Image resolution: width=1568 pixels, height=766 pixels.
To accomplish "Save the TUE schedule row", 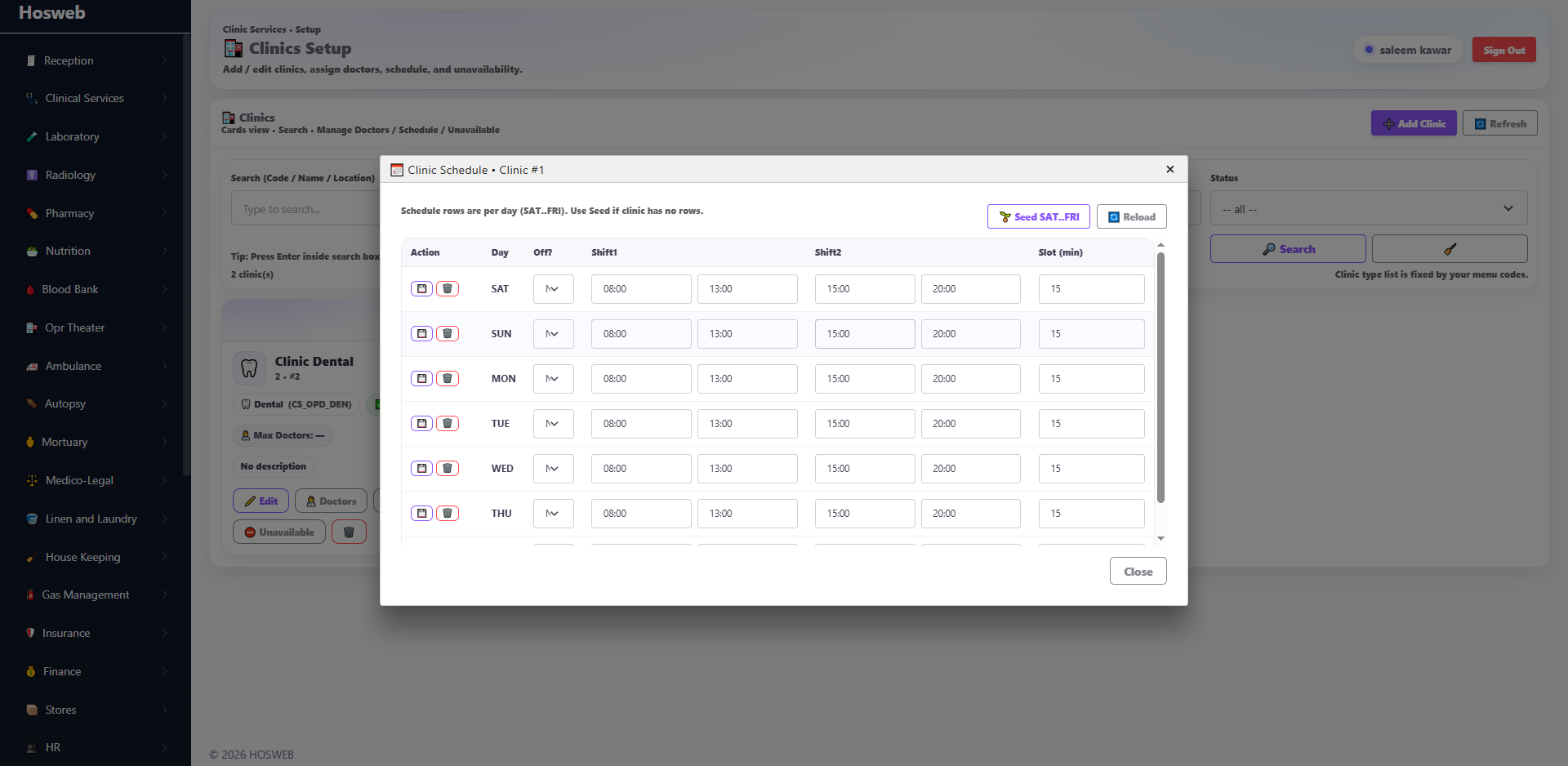I will click(421, 423).
